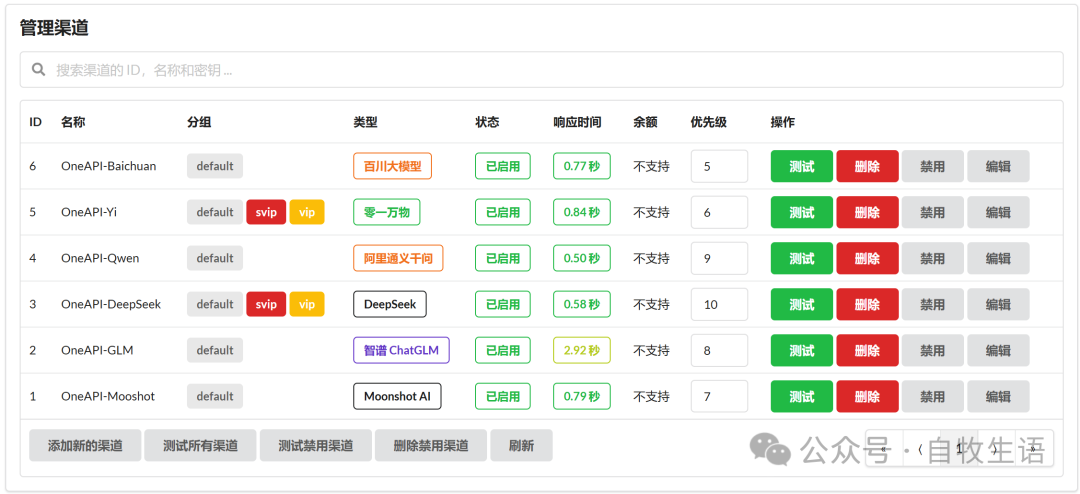Click the 添加新的渠道 button

point(85,446)
